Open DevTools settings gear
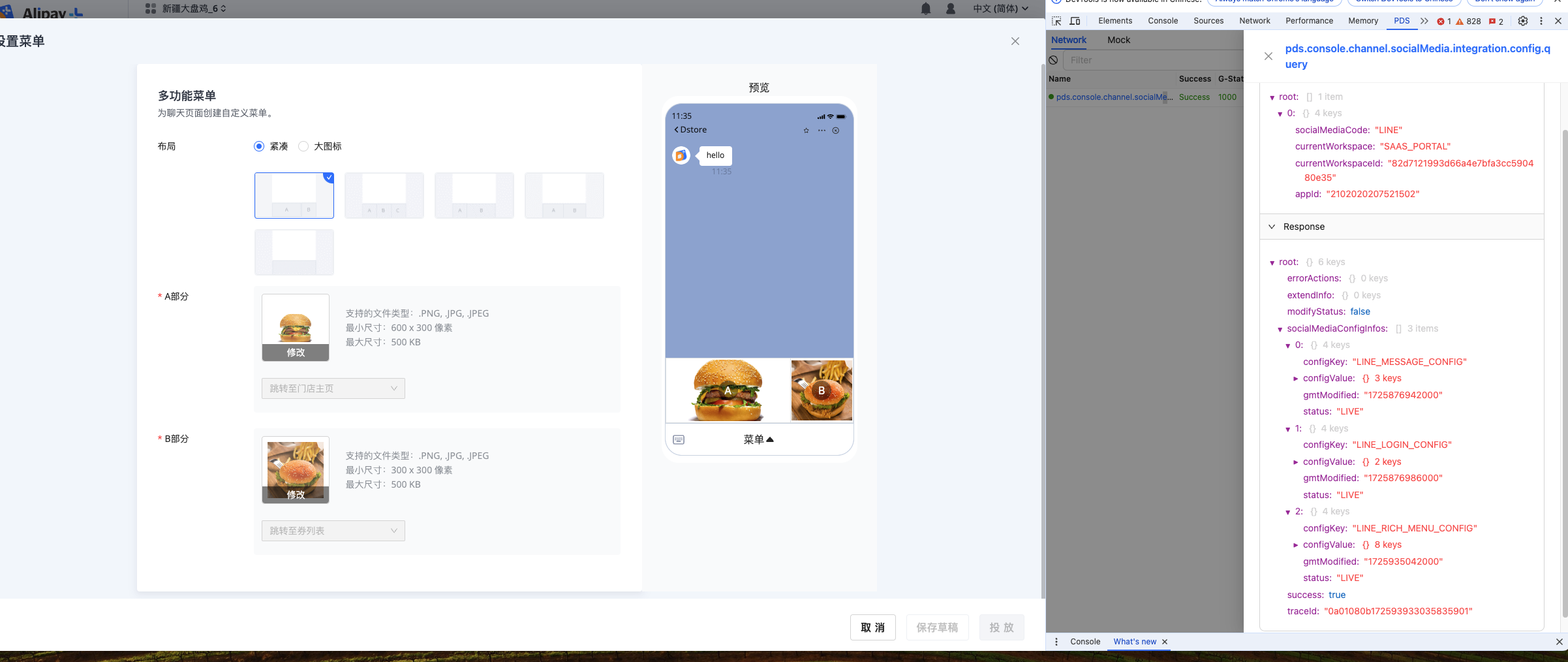Image resolution: width=1568 pixels, height=662 pixels. (1523, 21)
